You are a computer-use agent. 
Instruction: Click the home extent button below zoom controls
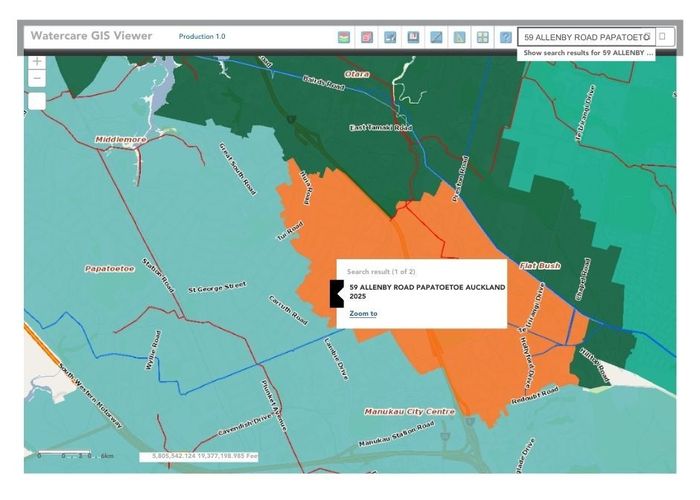37,100
